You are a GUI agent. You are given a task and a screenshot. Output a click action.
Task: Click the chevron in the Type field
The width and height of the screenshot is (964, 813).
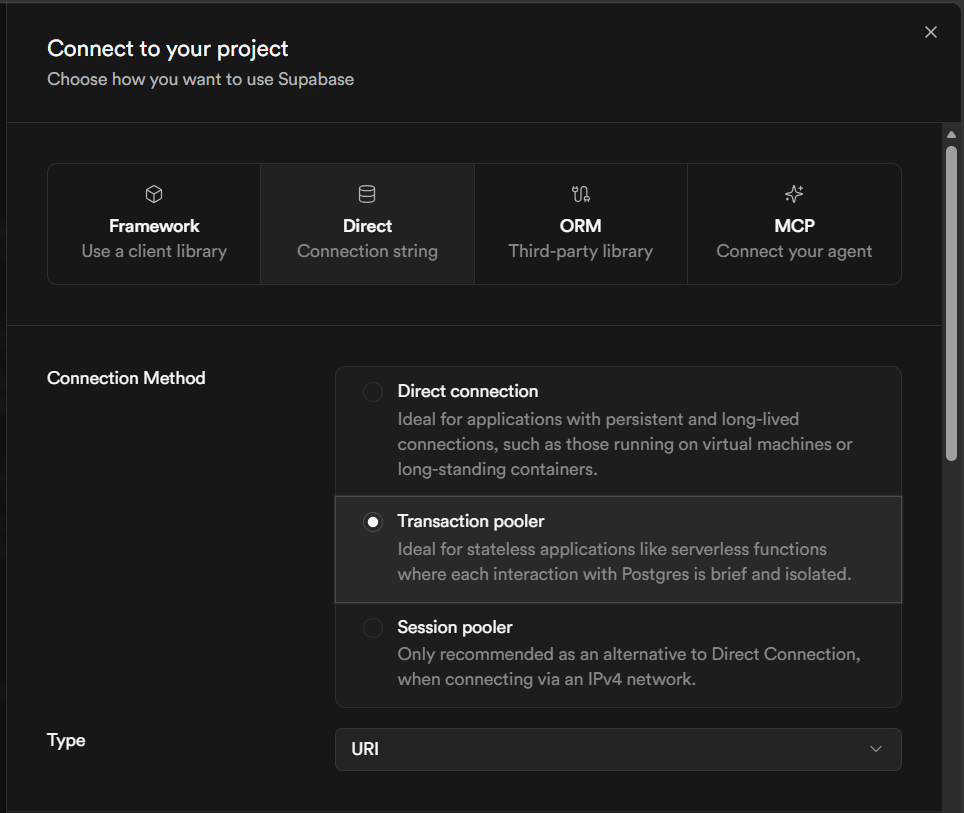876,749
